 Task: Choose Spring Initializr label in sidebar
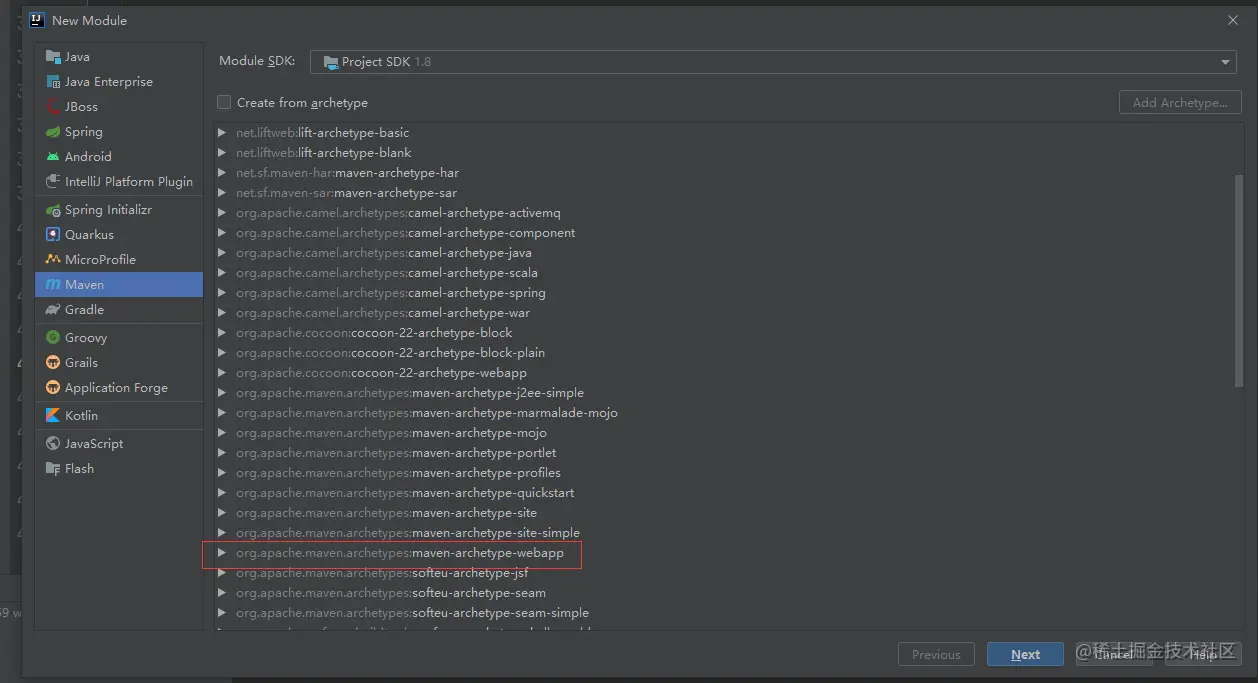(x=108, y=210)
